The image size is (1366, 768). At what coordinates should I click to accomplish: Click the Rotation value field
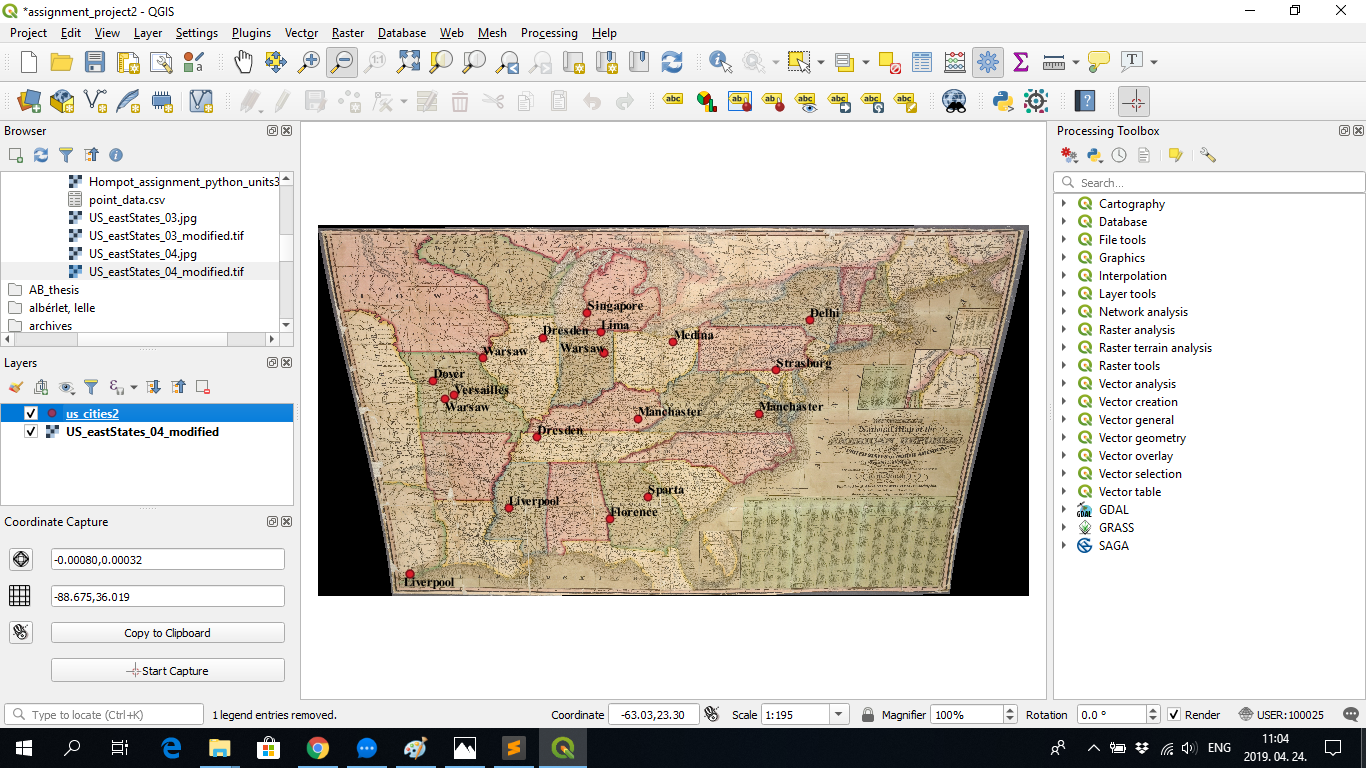click(x=1109, y=715)
